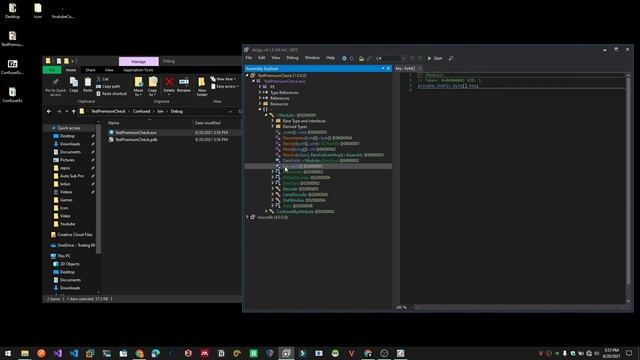The width and height of the screenshot is (640, 360).
Task: Expand the mscorlib assembly node
Action: pyautogui.click(x=247, y=217)
